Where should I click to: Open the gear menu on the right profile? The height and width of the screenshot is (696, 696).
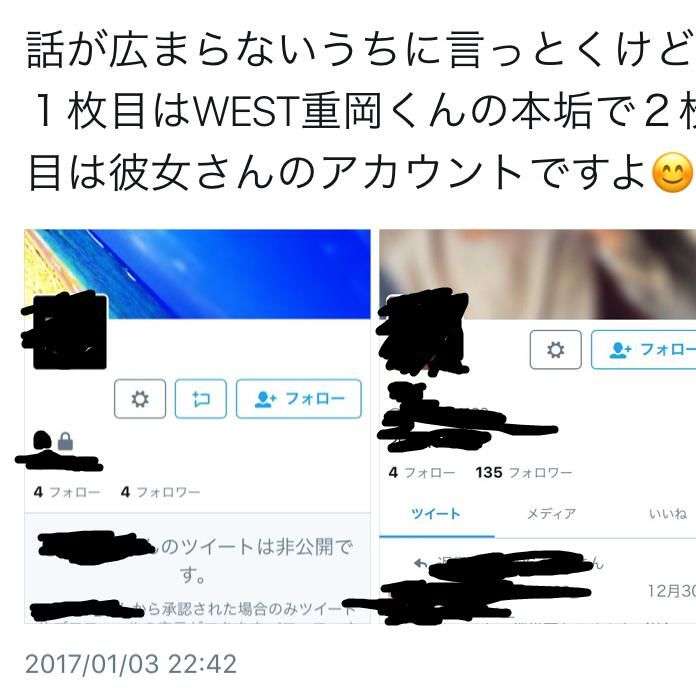tap(555, 350)
